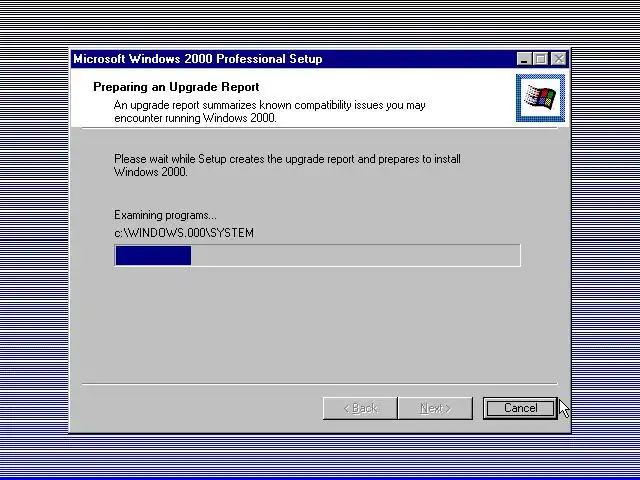The image size is (640, 480).
Task: Click the grayed-out maximize button
Action: pyautogui.click(x=541, y=59)
